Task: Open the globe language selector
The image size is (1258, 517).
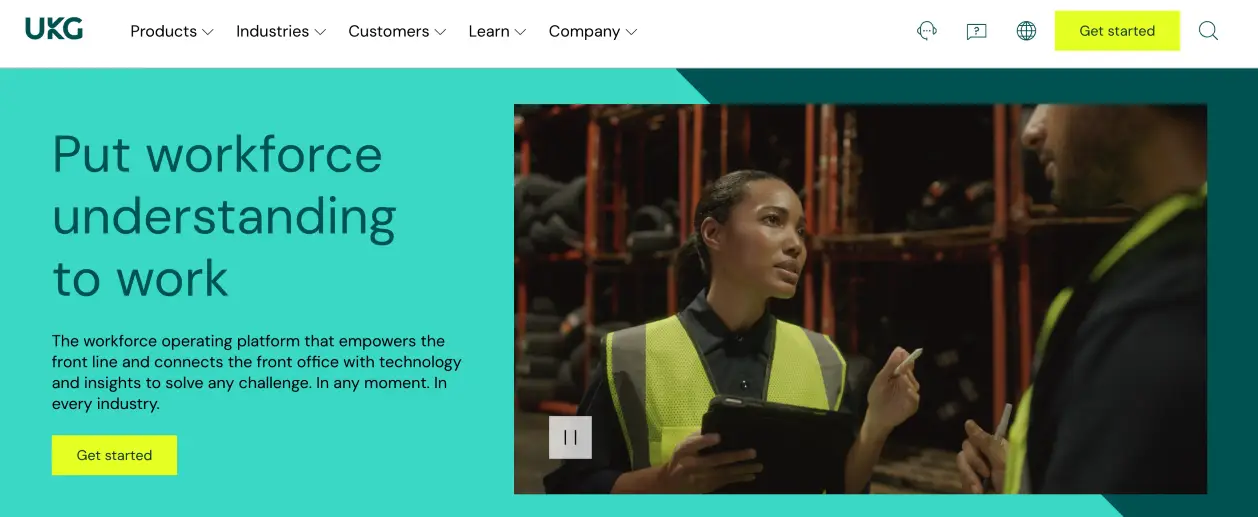Action: 1026,31
